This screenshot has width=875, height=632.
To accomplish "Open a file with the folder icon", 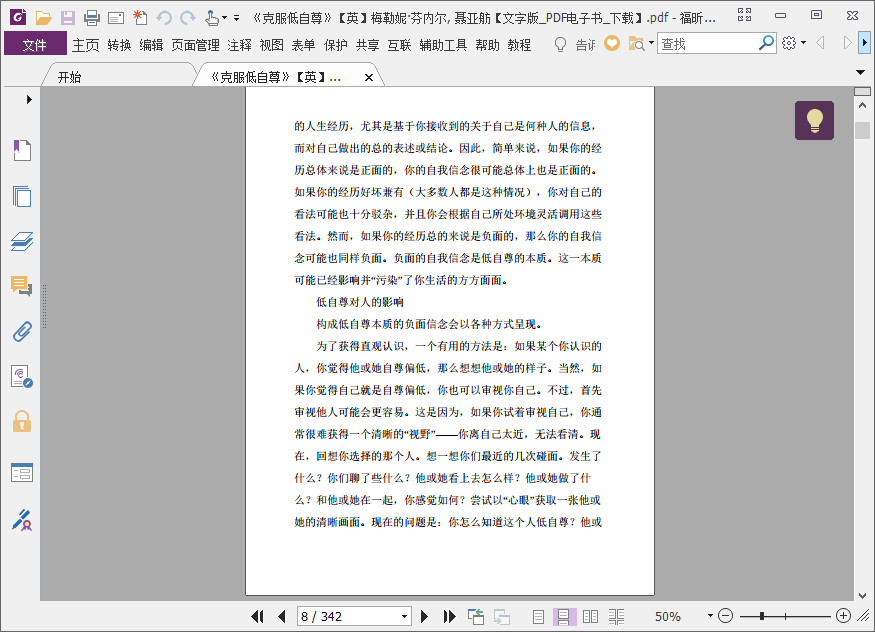I will (44, 18).
